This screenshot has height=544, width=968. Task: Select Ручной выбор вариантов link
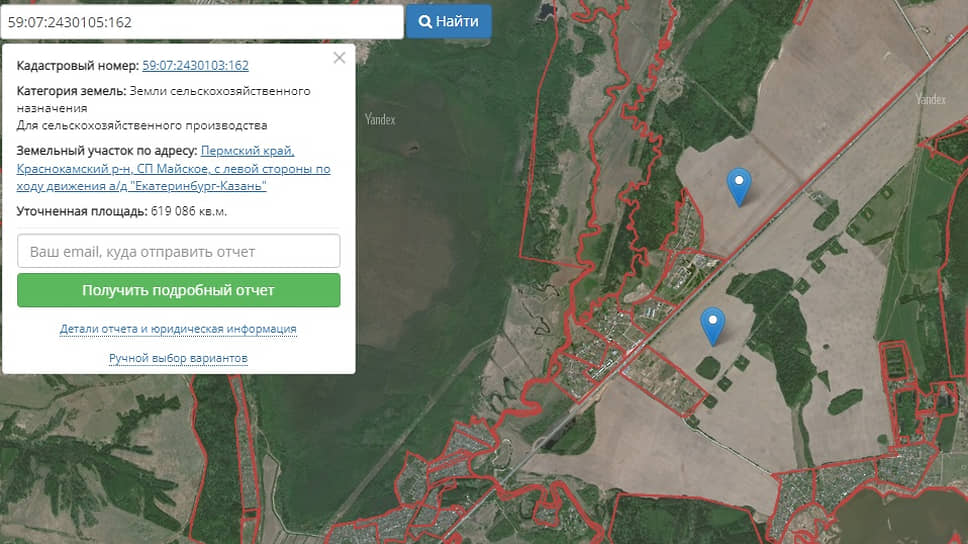click(178, 358)
